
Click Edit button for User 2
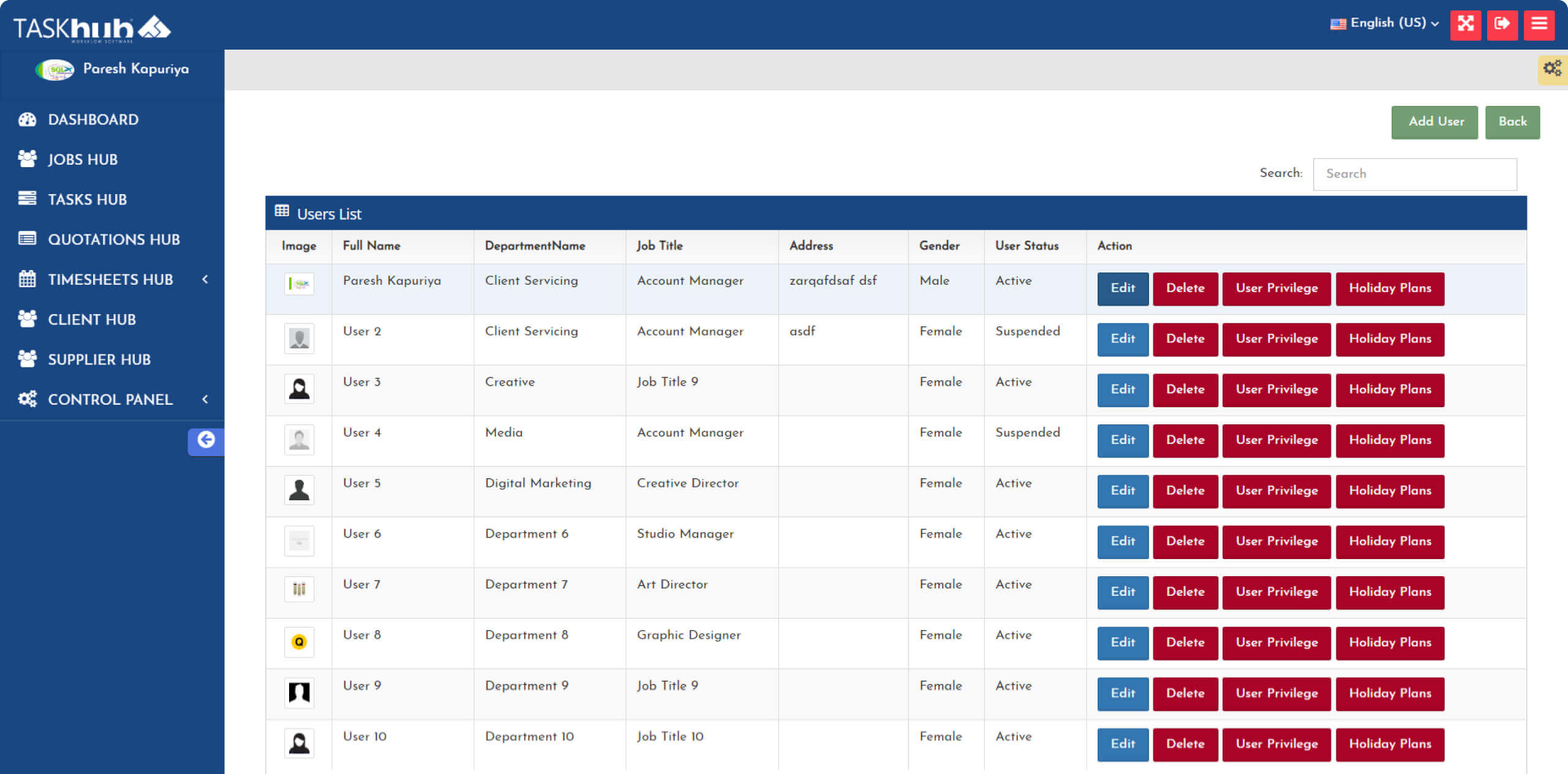(1122, 339)
